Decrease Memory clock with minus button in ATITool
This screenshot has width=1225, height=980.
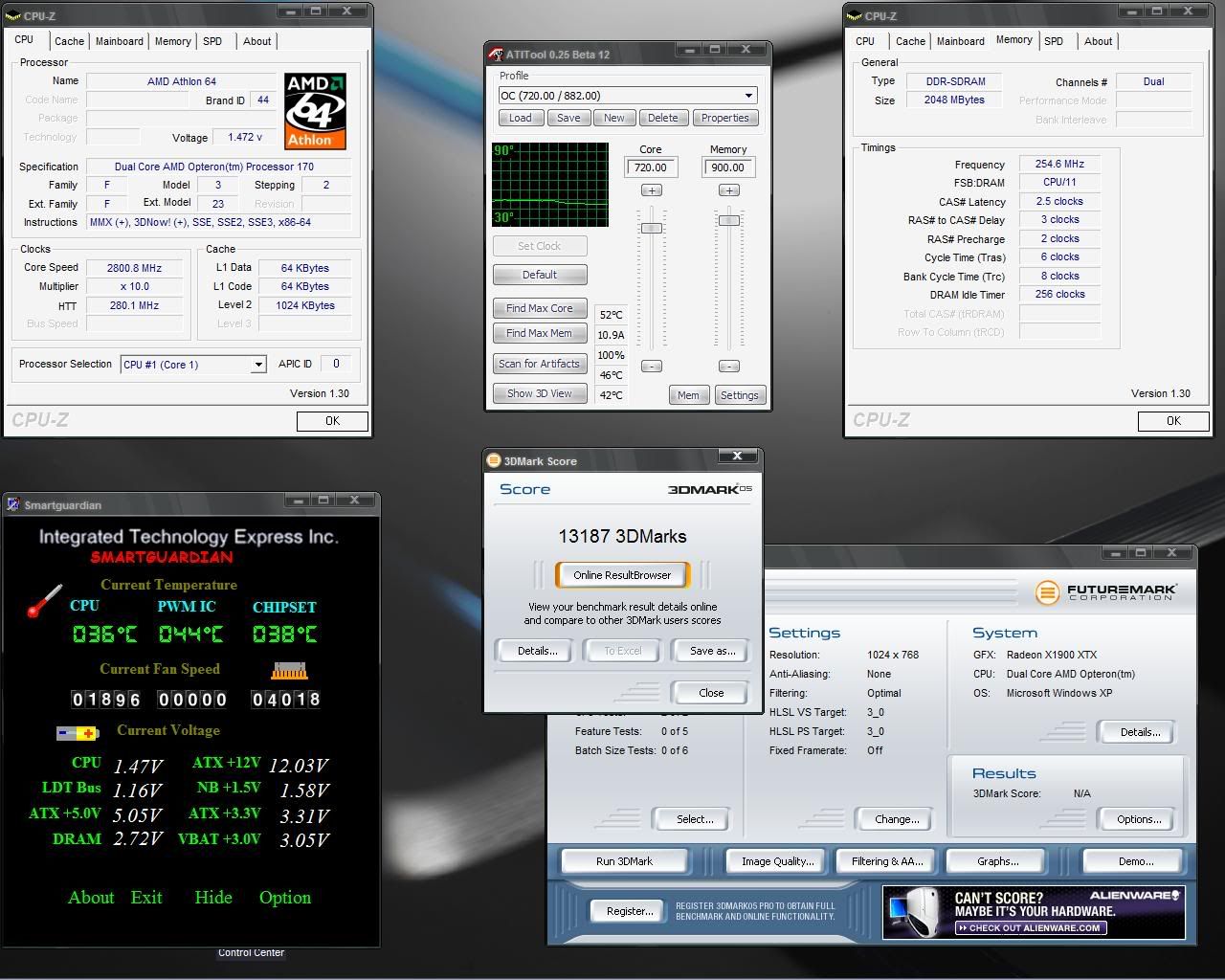(x=729, y=366)
